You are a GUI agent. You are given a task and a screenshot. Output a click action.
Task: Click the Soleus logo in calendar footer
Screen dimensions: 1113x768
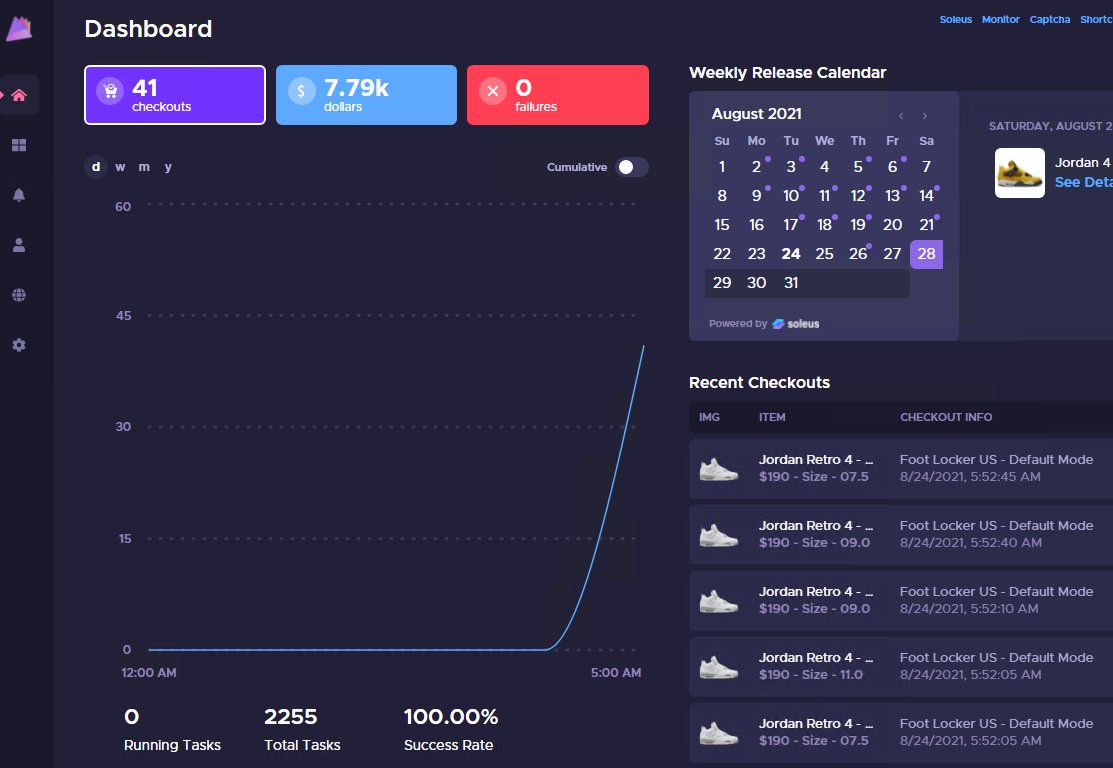[796, 324]
